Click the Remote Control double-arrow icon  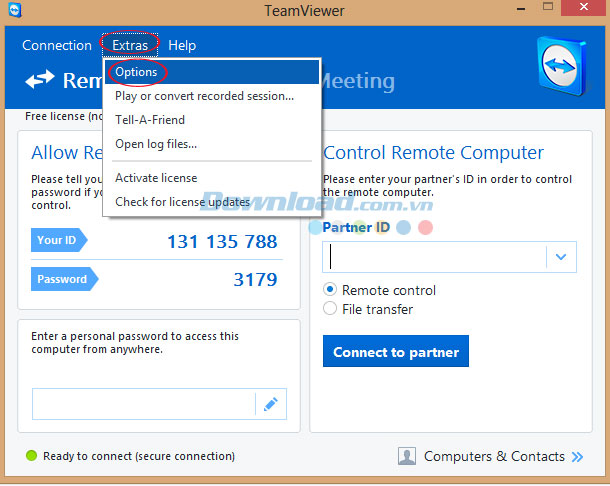click(x=41, y=80)
